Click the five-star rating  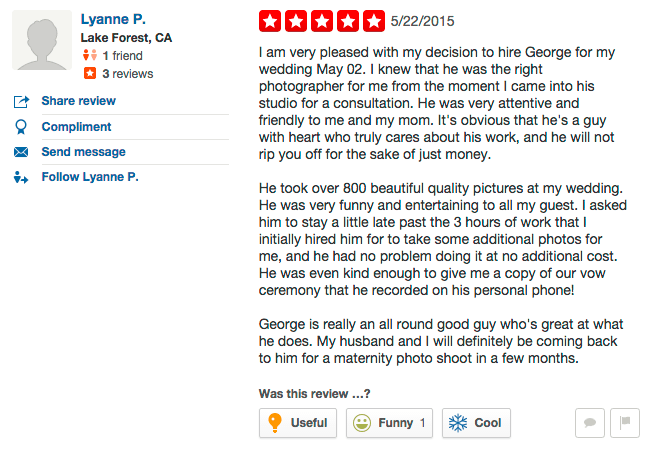point(321,20)
